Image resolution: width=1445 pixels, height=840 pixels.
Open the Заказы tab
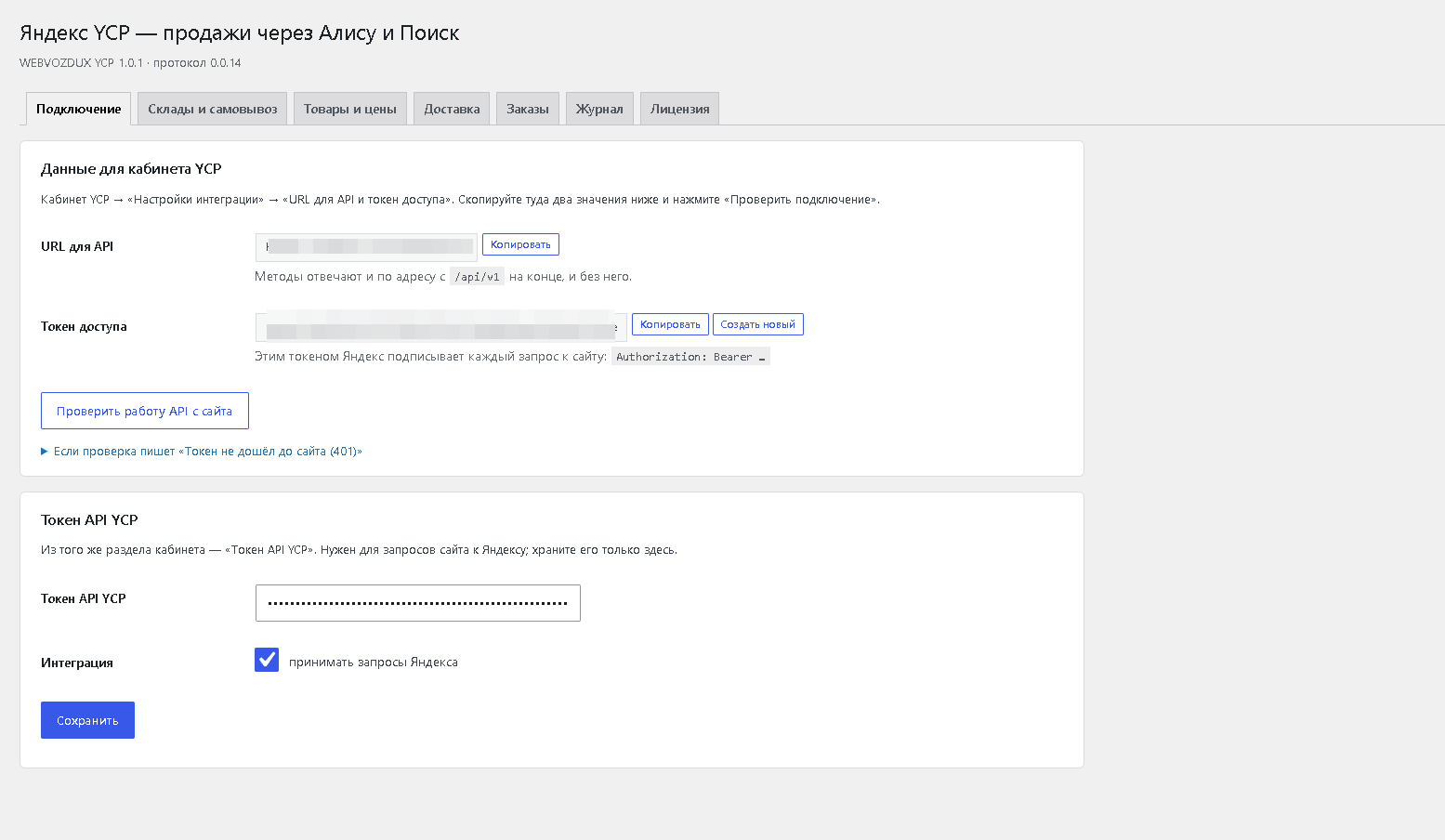pyautogui.click(x=528, y=109)
